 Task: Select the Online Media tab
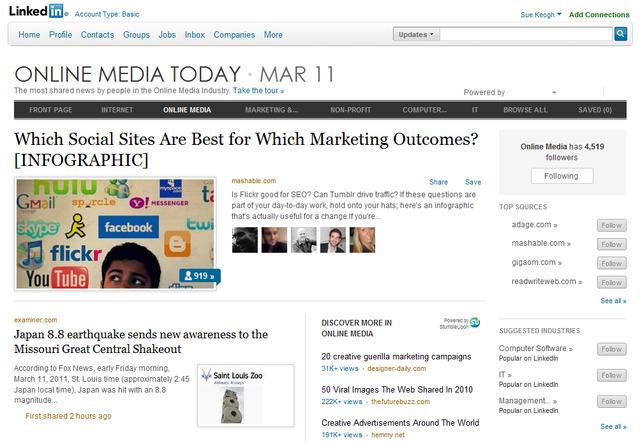187,110
